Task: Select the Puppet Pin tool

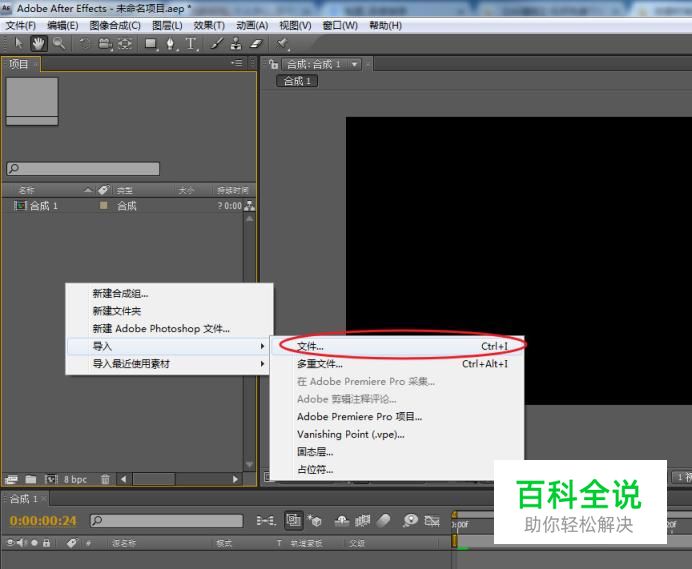Action: [x=282, y=43]
